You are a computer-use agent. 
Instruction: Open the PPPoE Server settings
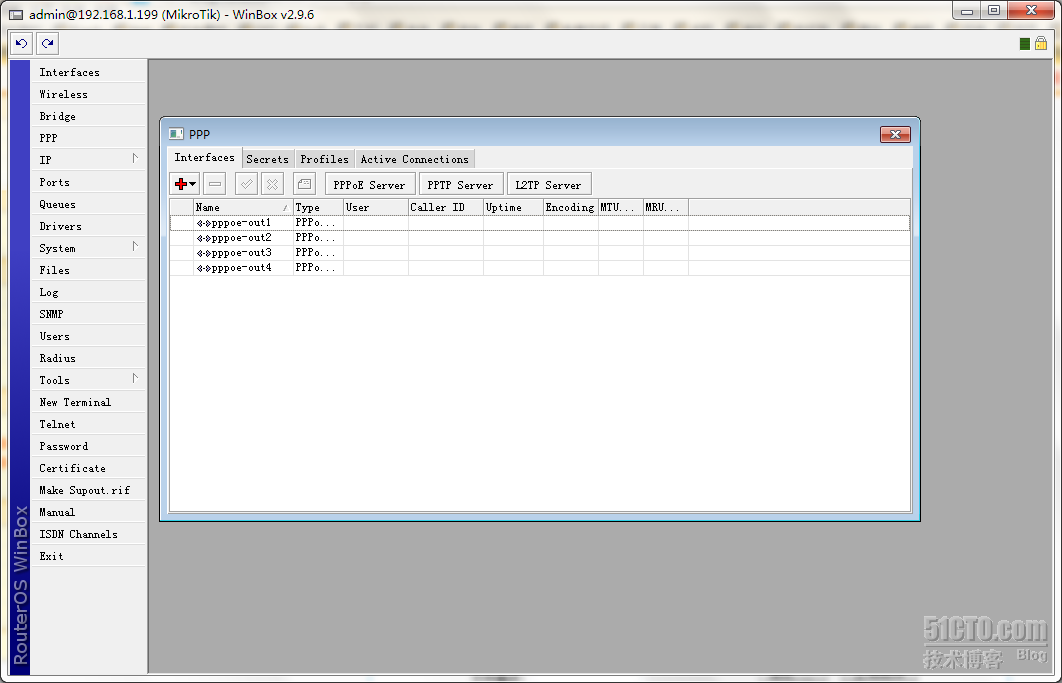370,184
